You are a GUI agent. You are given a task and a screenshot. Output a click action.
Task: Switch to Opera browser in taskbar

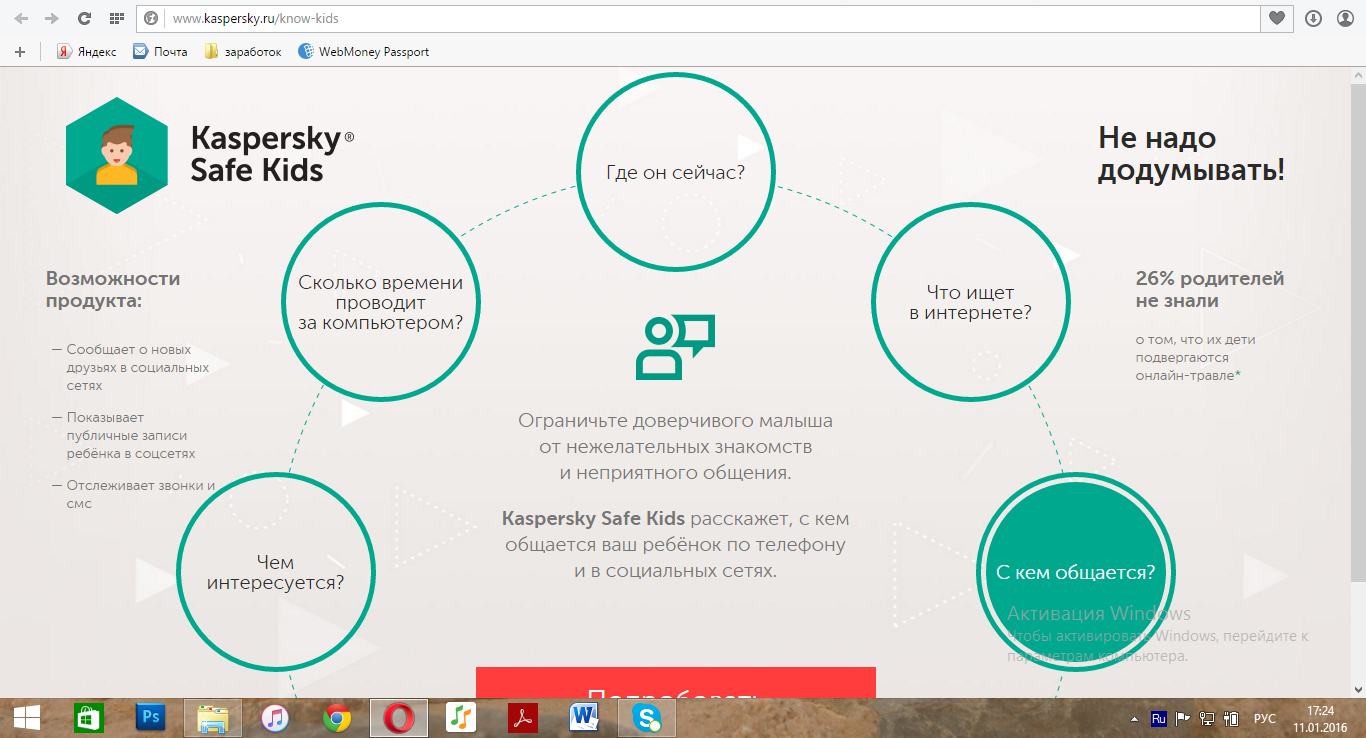(399, 717)
